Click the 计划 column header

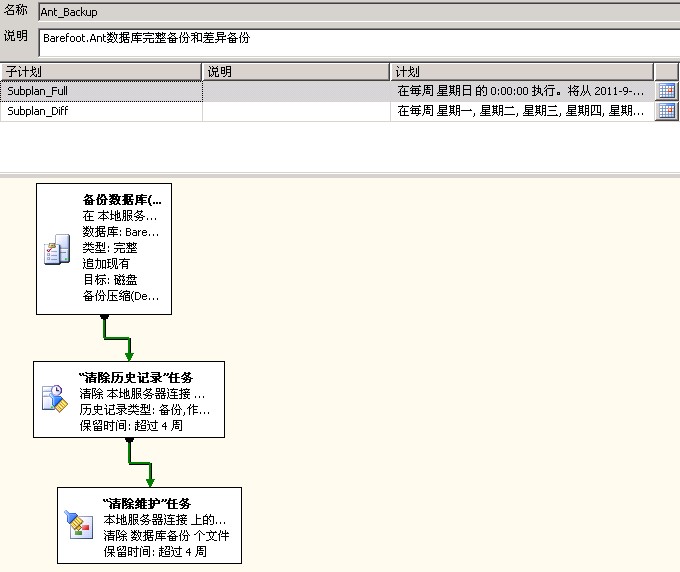[520, 72]
